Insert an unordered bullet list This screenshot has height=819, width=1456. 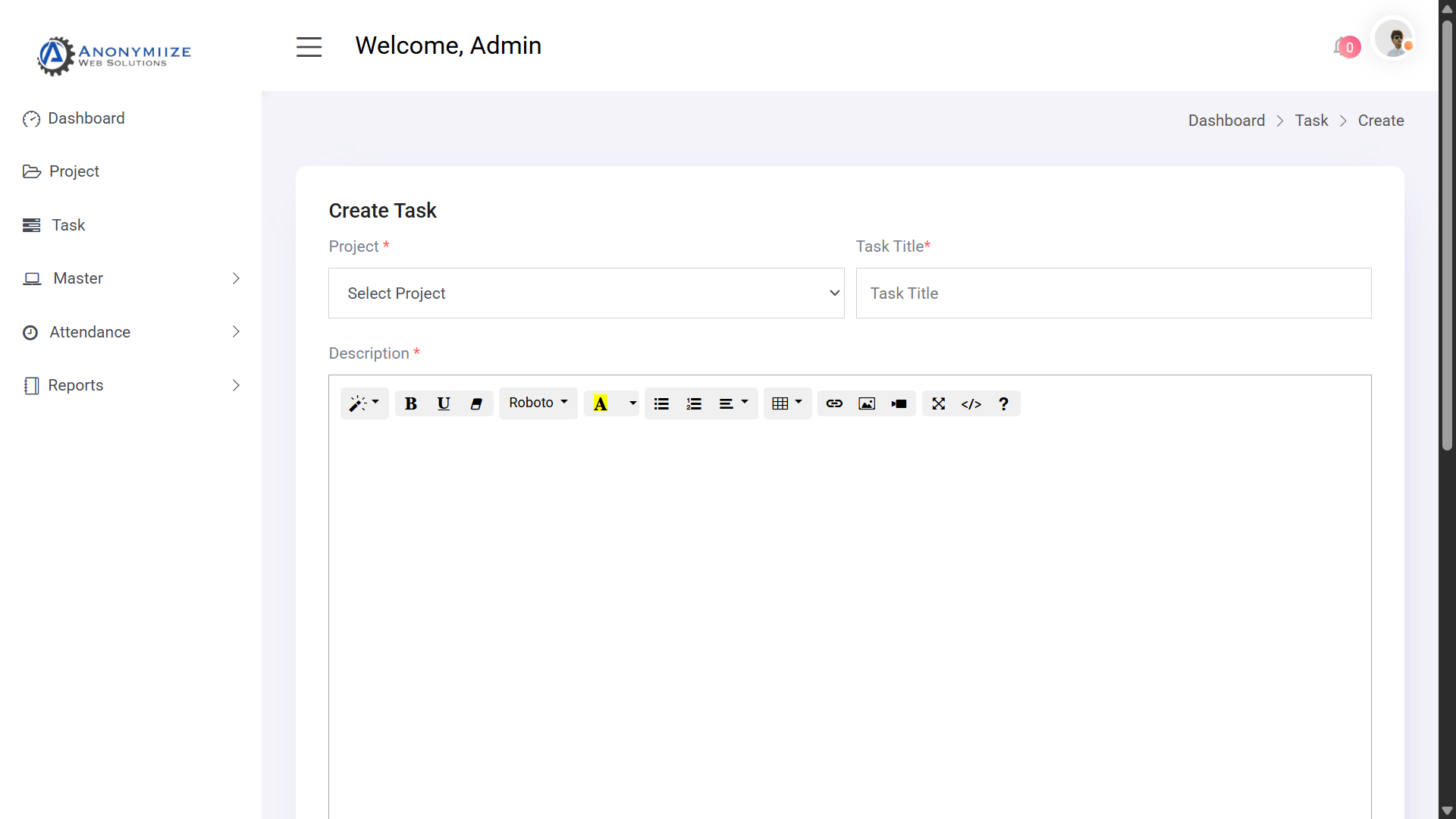click(661, 403)
